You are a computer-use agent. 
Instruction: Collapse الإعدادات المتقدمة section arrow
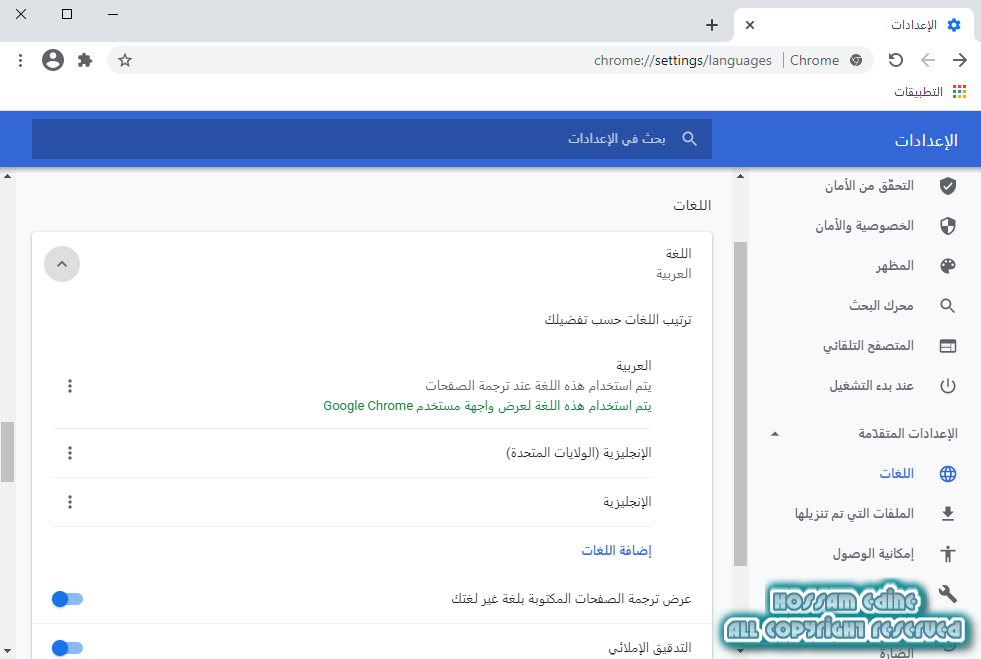(x=775, y=434)
